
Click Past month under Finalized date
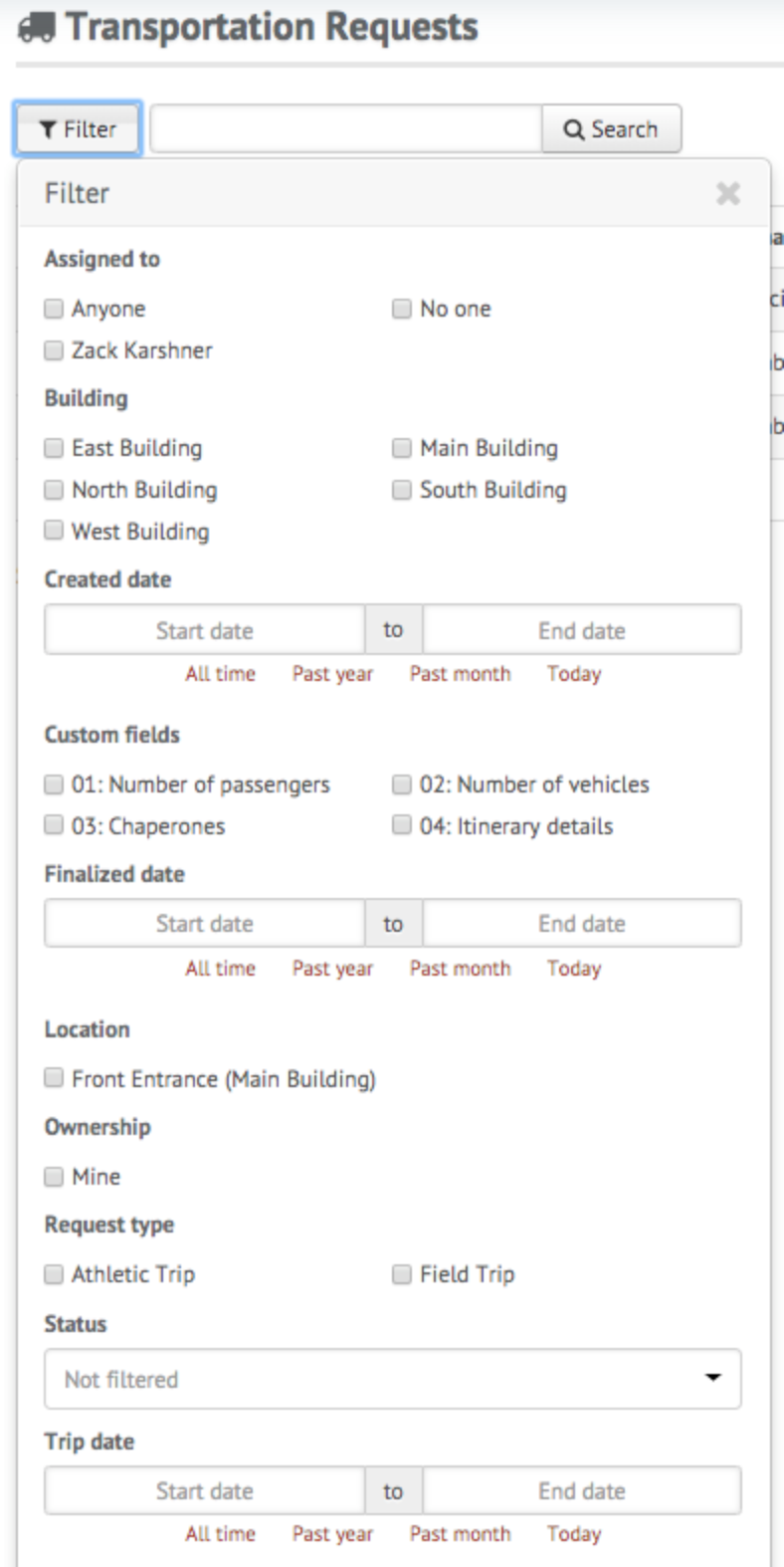(x=461, y=968)
